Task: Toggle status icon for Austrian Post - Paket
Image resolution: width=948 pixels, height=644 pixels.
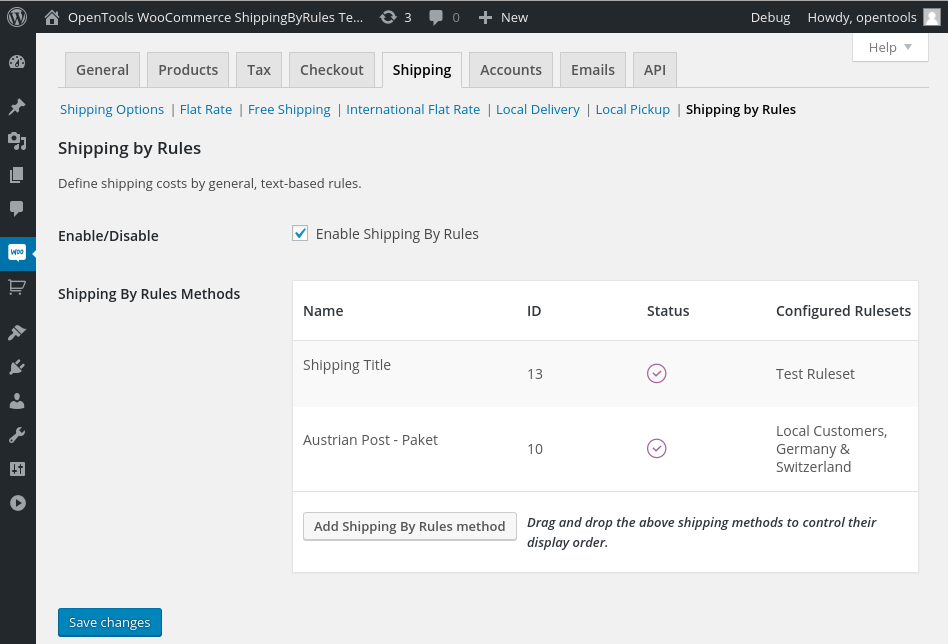Action: coord(656,448)
